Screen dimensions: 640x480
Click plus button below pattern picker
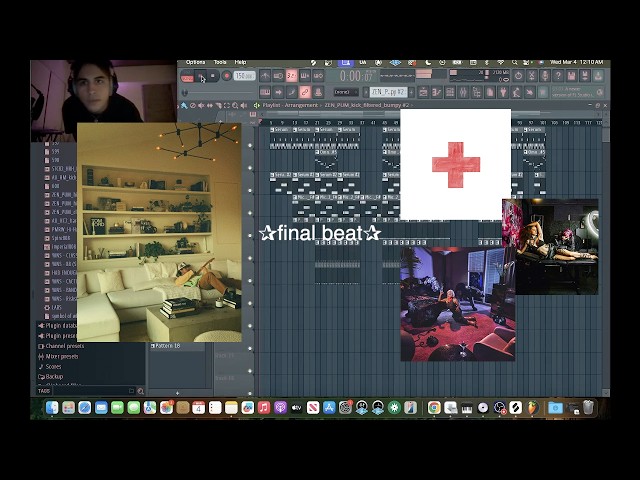177,393
